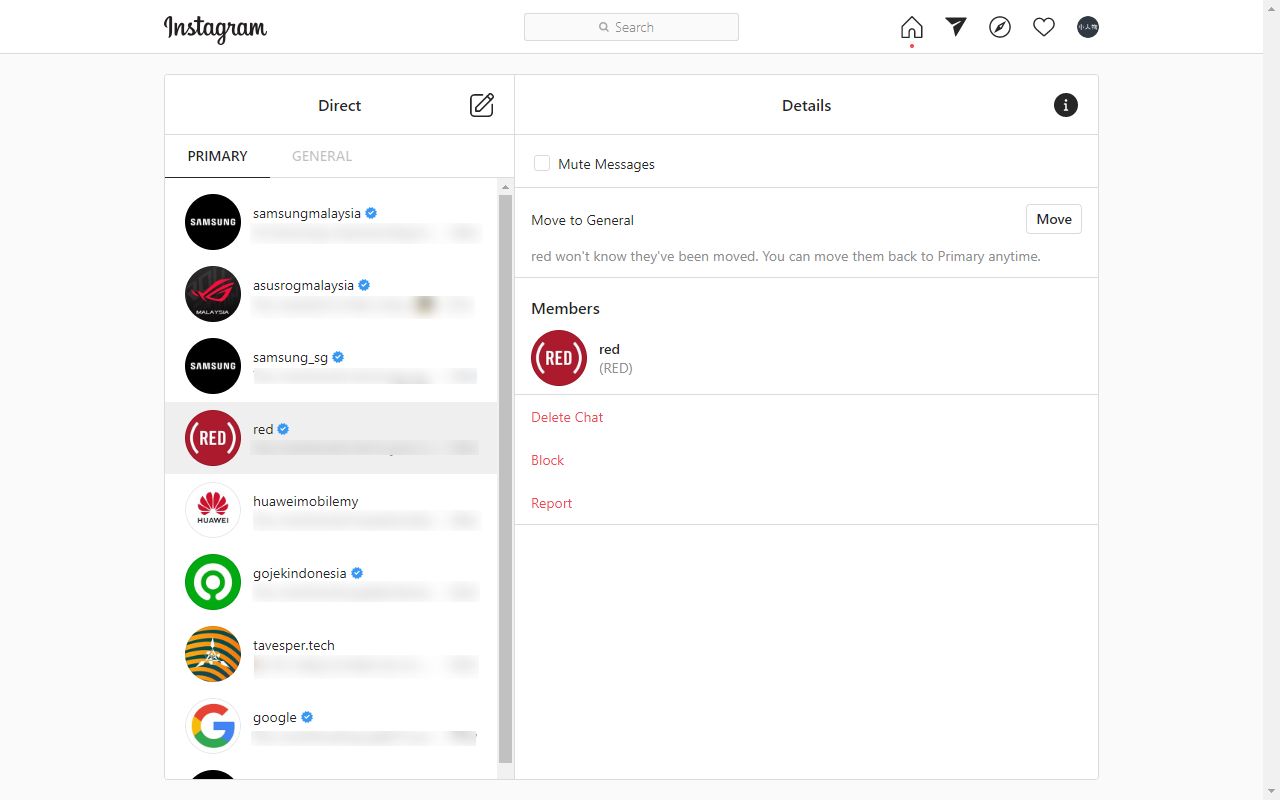Viewport: 1280px width, 800px height.
Task: Click the asusrogmalaysia ROG avatar
Action: (x=213, y=294)
